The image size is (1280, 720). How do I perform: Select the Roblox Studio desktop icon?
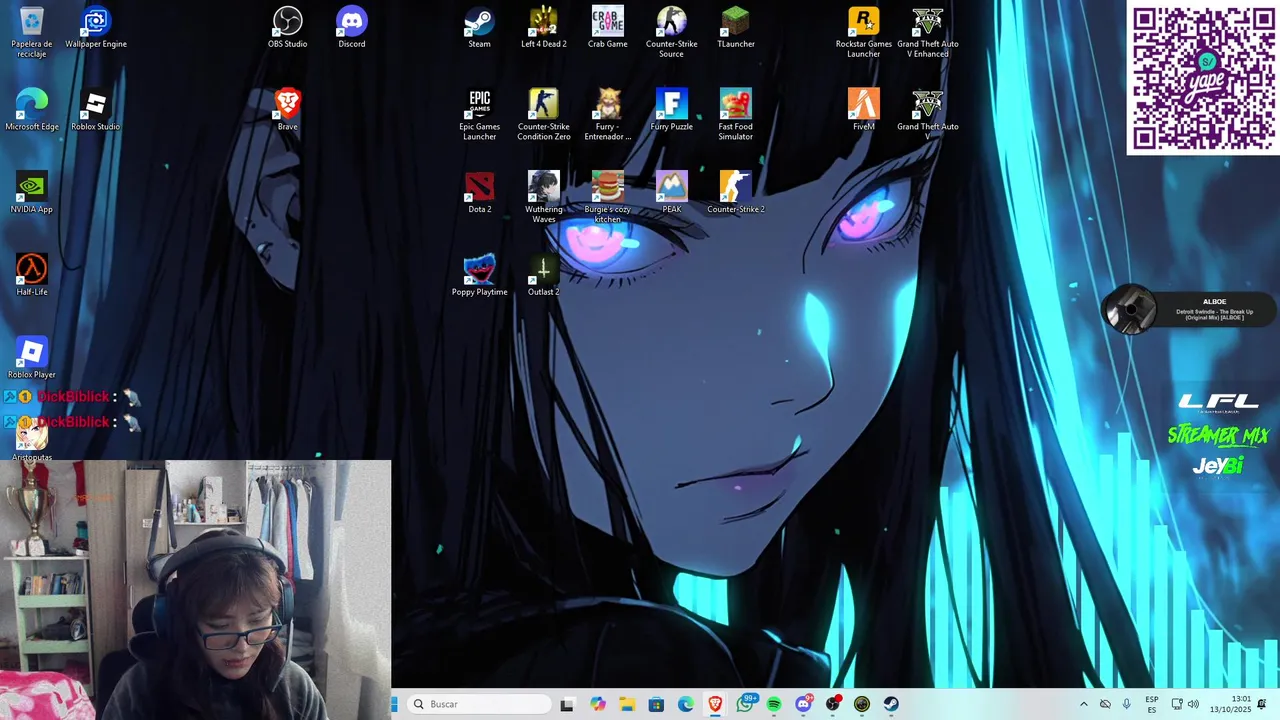click(96, 110)
